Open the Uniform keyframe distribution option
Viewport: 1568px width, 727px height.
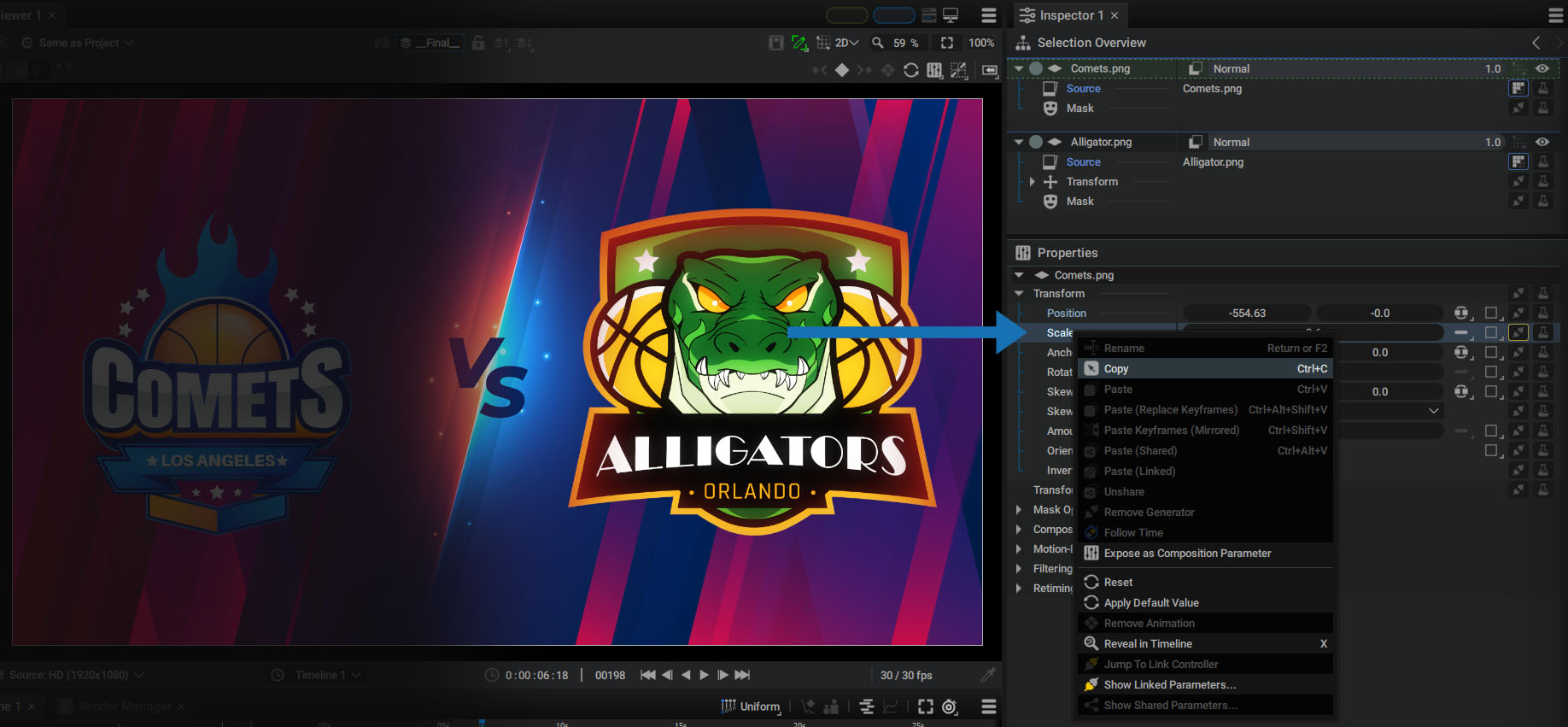tap(751, 706)
